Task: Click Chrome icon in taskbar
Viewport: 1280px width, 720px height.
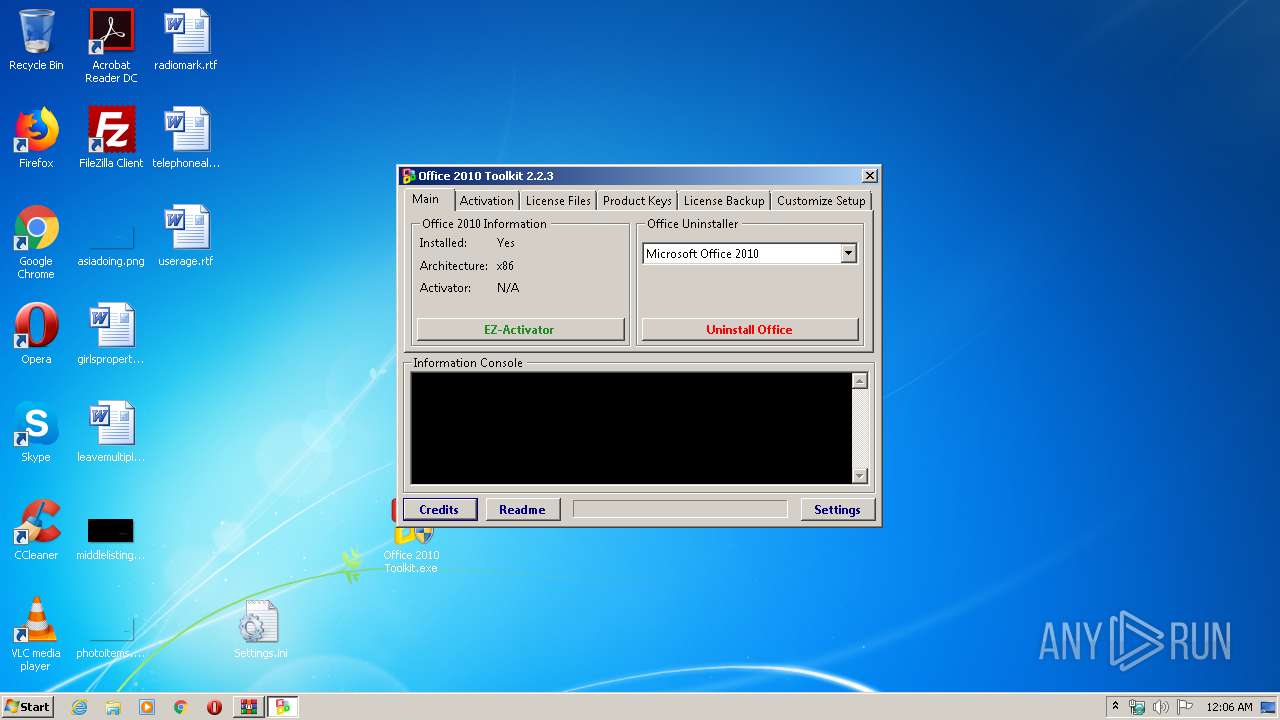Action: 180,707
